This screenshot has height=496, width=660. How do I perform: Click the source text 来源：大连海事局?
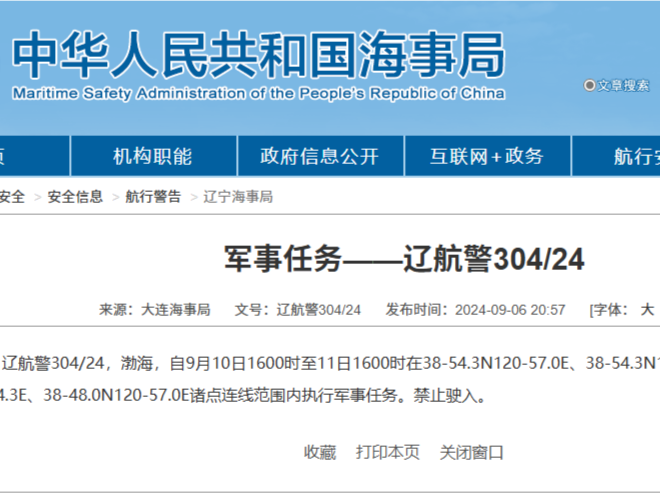click(x=155, y=310)
